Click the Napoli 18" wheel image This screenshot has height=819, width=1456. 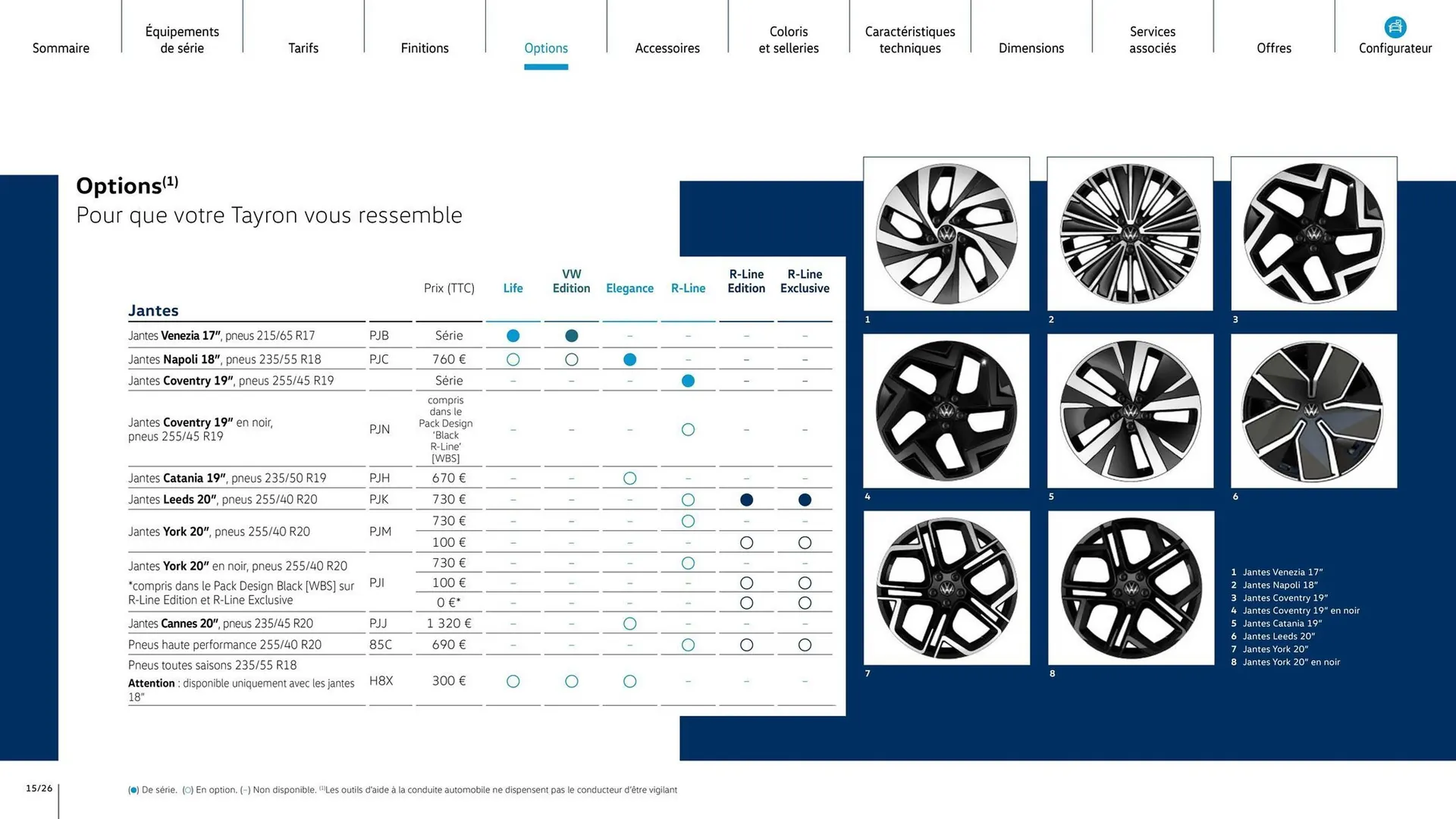click(x=1130, y=234)
